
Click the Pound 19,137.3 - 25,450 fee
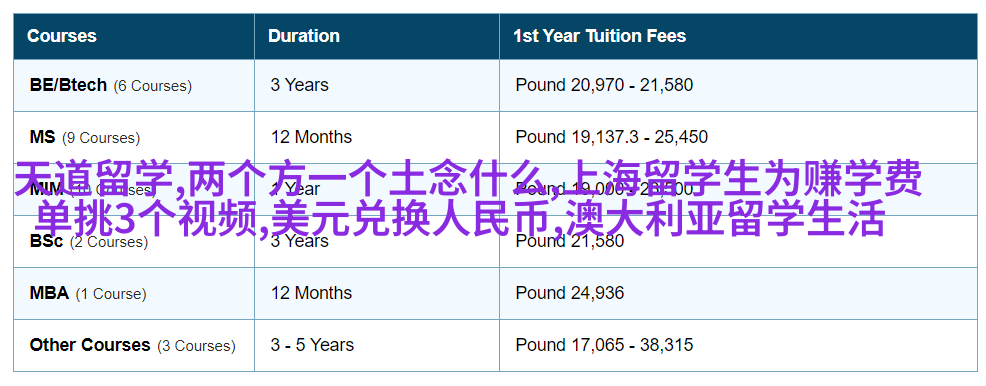[x=612, y=137]
